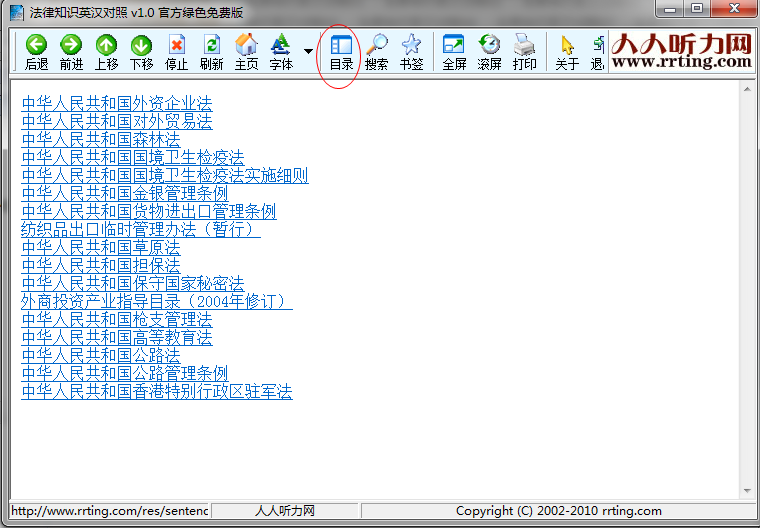Open link 中华人民共和国森林法
The image size is (760, 528).
(x=101, y=139)
